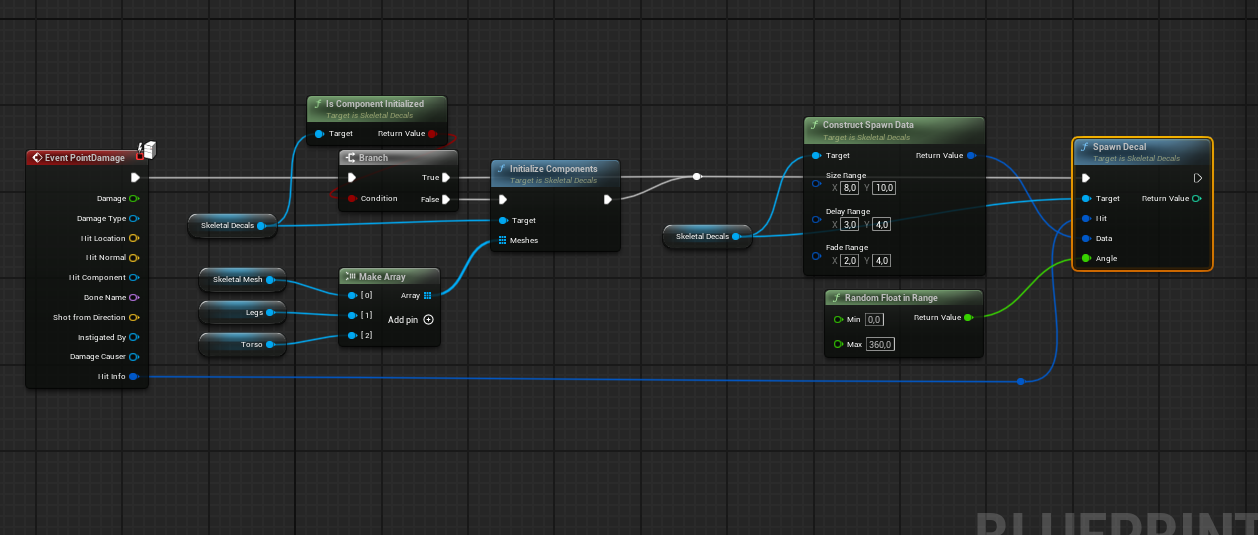
Task: Click the Hit Info output pin
Action: [x=134, y=377]
